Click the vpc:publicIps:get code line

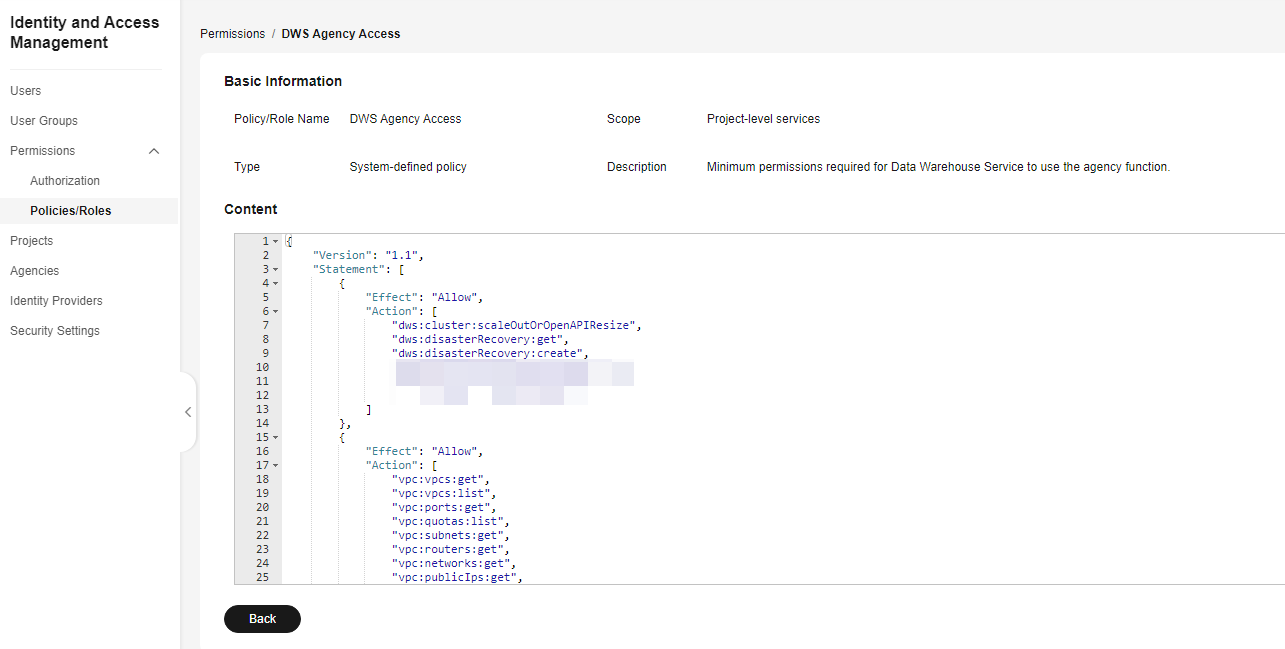[458, 578]
